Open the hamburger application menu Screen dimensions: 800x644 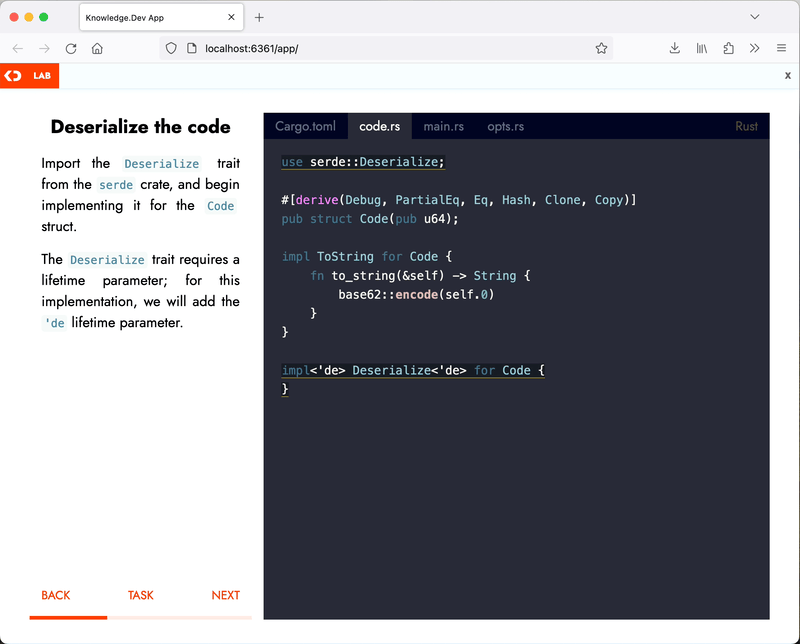[781, 48]
